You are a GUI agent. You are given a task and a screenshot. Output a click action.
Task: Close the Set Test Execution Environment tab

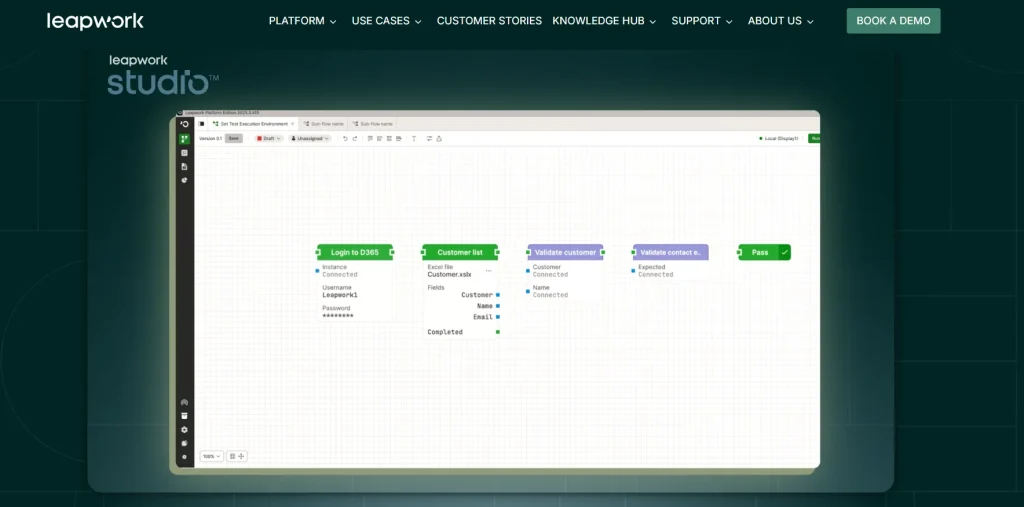[x=293, y=123]
